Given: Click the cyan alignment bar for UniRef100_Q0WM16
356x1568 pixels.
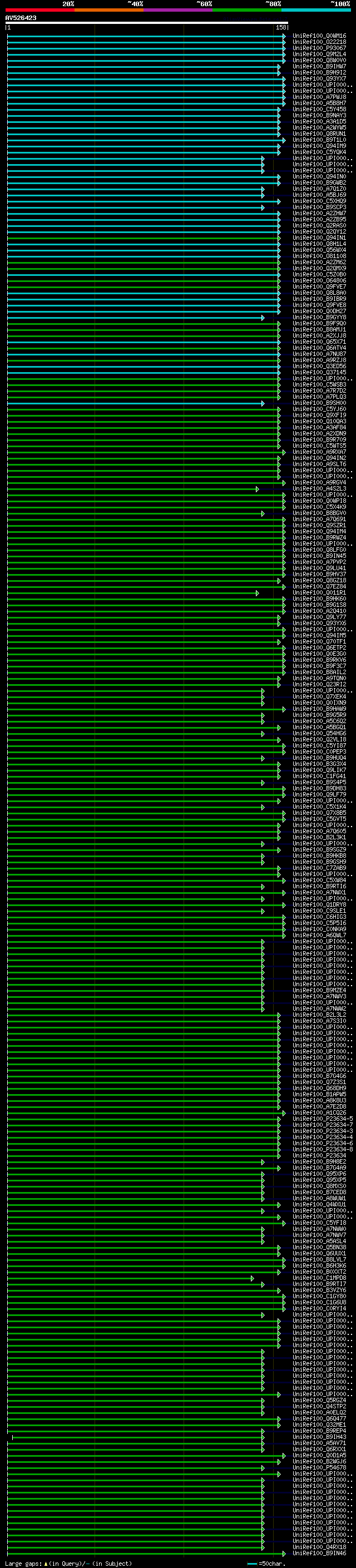Looking at the screenshot, I should tap(146, 36).
